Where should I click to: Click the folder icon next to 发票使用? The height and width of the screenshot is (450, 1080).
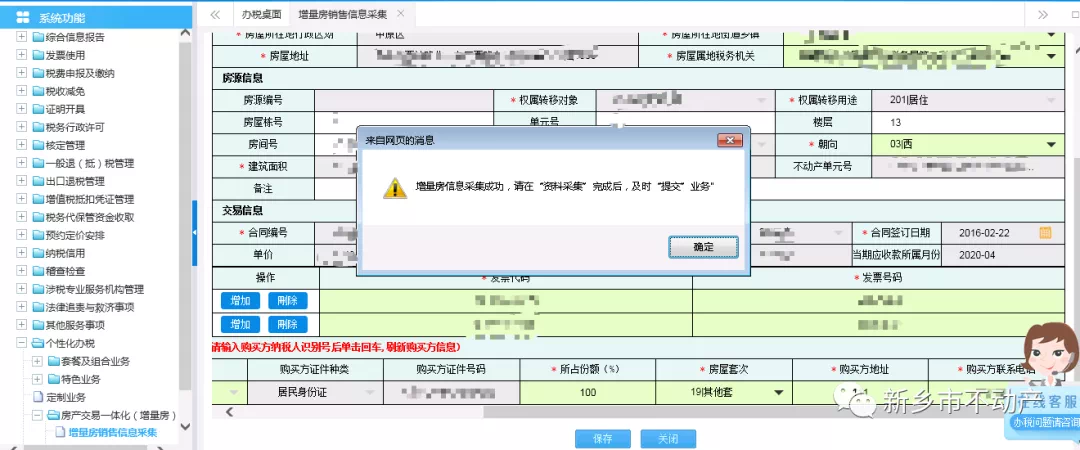tap(39, 55)
